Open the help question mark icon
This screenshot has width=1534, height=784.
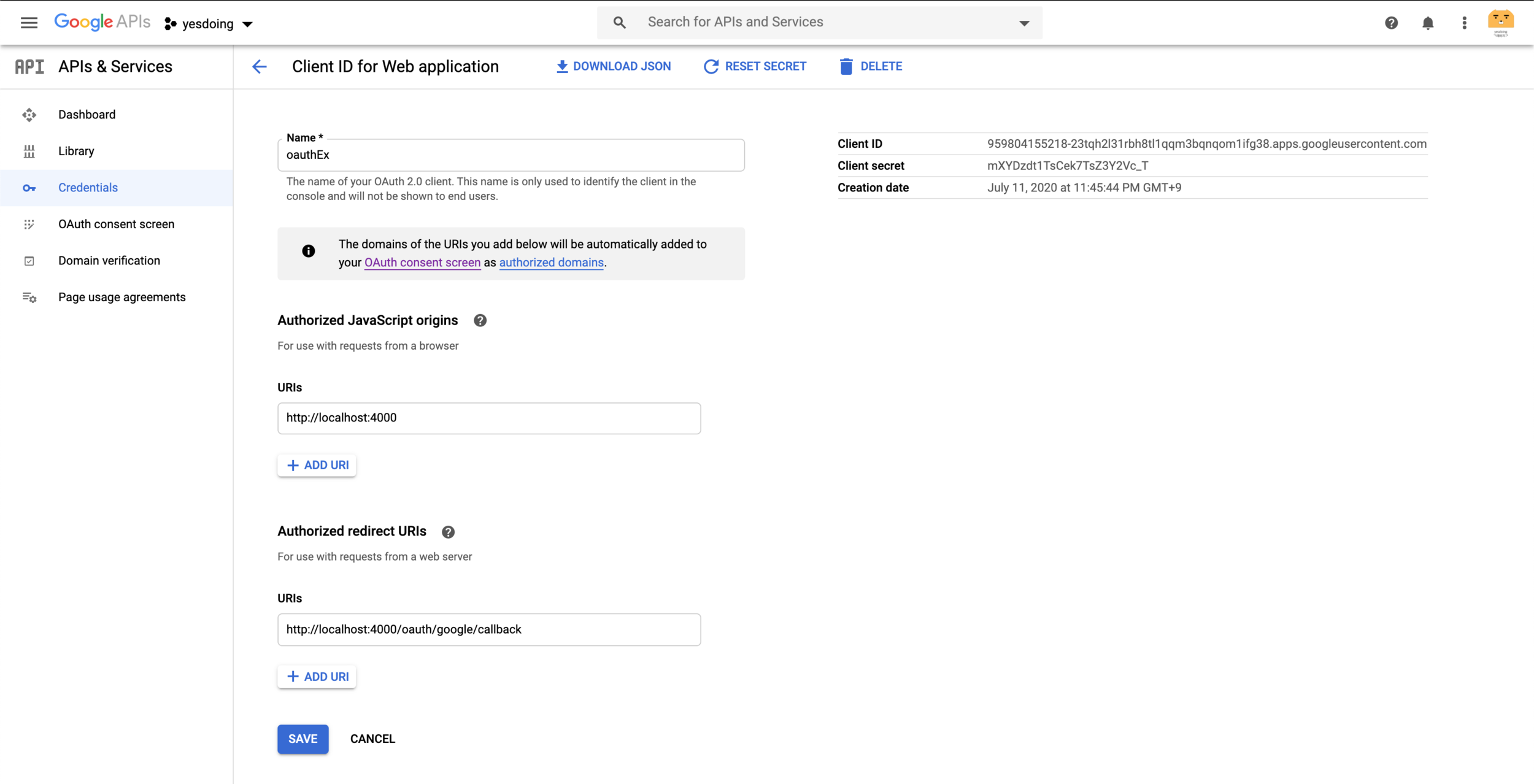pos(1391,23)
